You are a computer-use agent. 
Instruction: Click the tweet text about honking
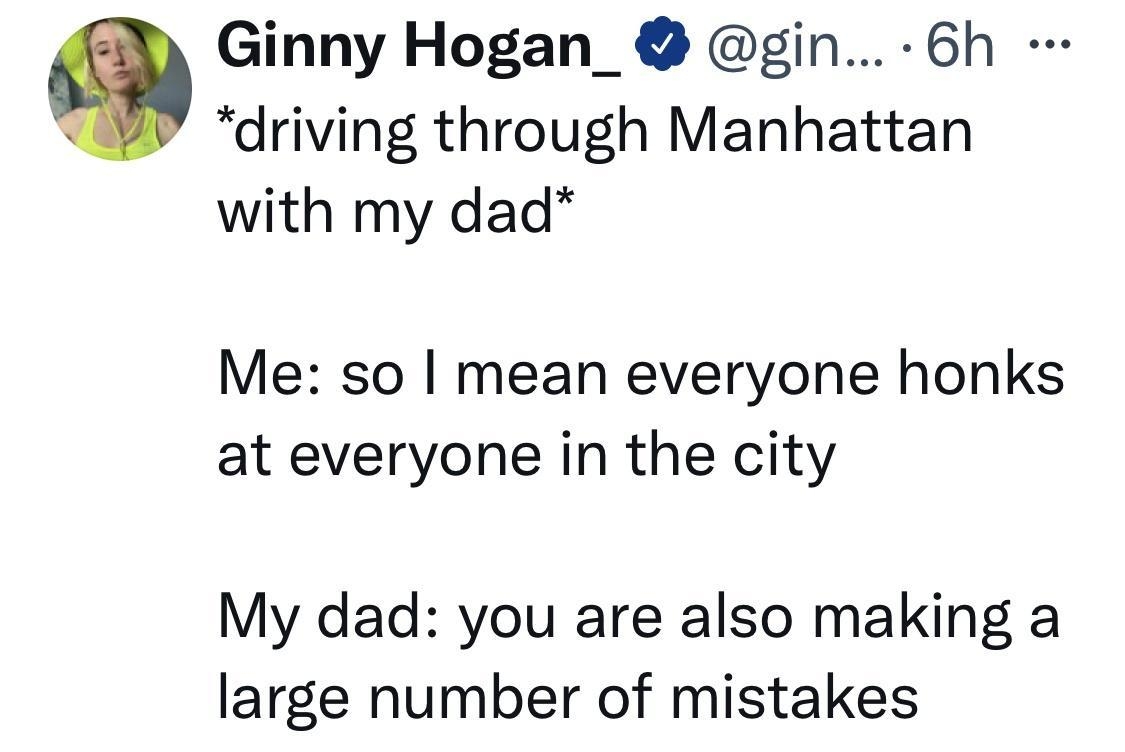click(x=640, y=375)
